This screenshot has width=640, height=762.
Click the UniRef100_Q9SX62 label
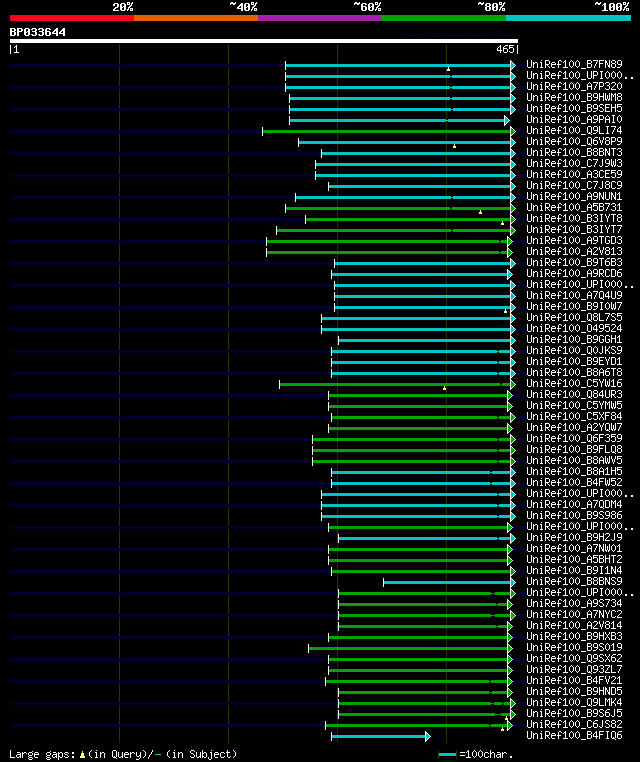[574, 658]
